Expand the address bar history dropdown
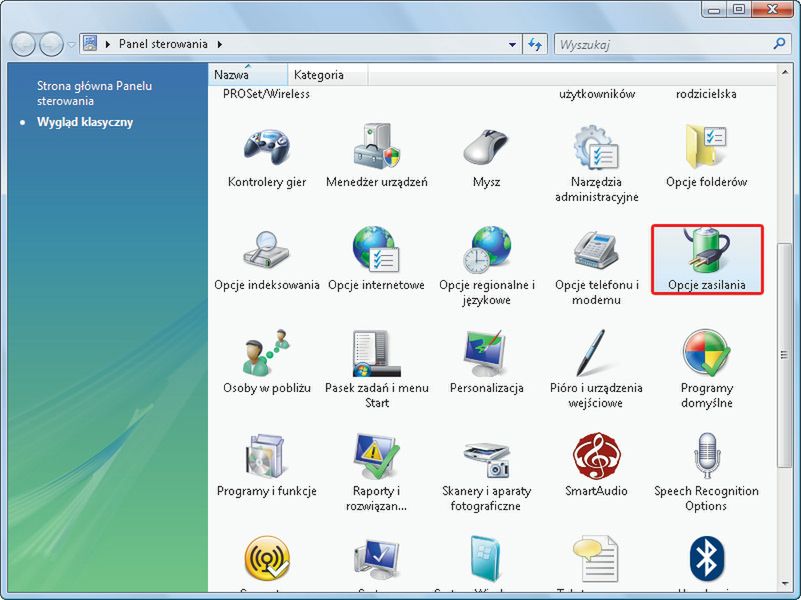Screen dimensions: 801x600 click(x=512, y=45)
